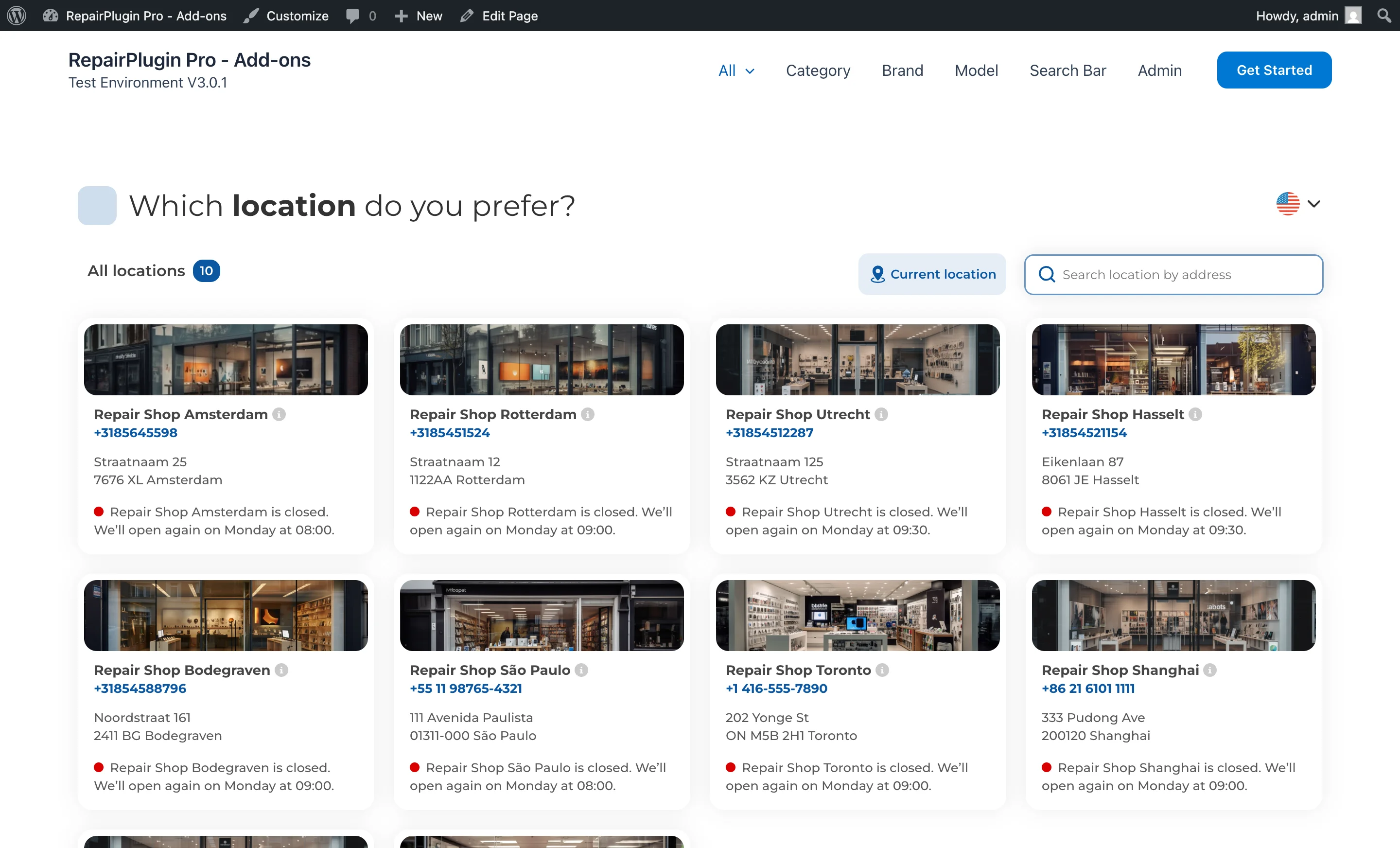Click info icon beside Repair Shop Rotterdam
Image resolution: width=1400 pixels, height=848 pixels.
(588, 414)
